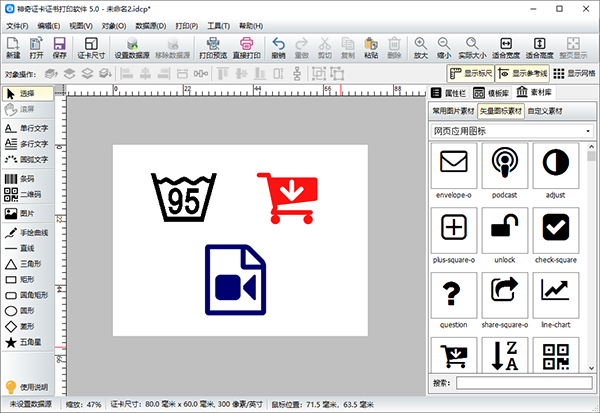Click the 保存 (Save) floppy icon
This screenshot has height=413, width=600.
(x=59, y=48)
